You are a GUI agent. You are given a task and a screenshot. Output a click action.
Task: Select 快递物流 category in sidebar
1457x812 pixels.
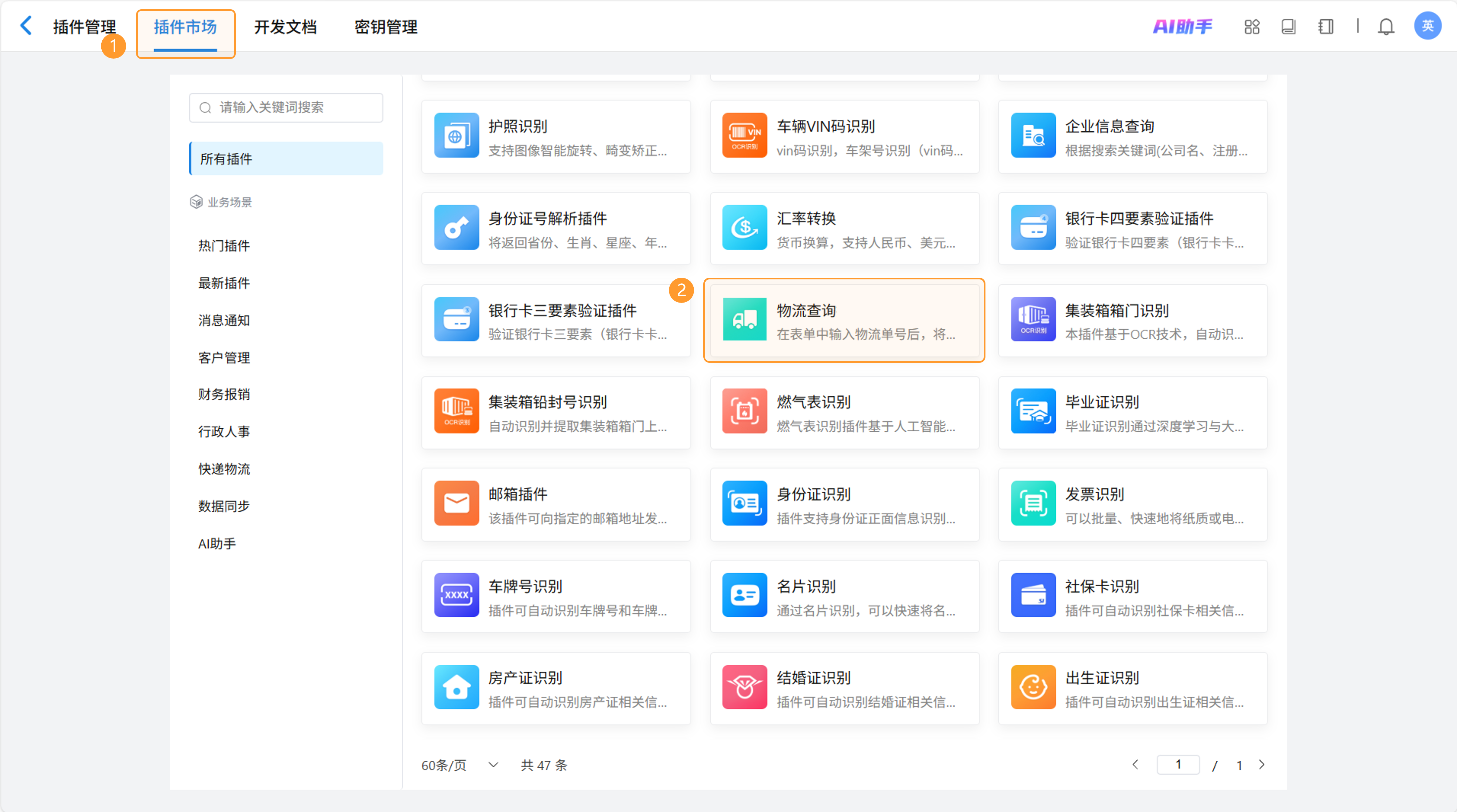(x=224, y=469)
